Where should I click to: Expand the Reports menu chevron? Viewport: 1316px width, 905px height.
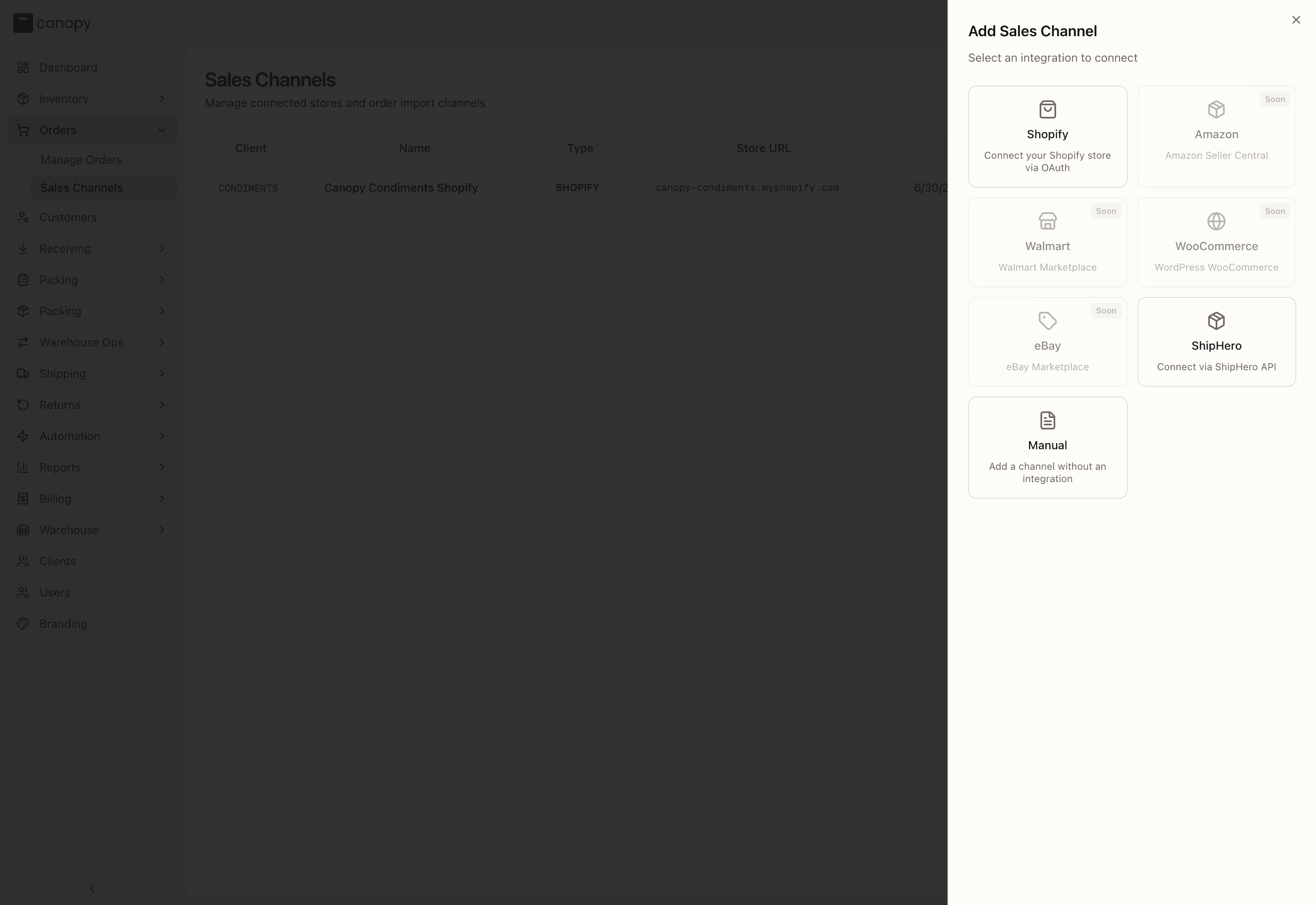coord(162,466)
